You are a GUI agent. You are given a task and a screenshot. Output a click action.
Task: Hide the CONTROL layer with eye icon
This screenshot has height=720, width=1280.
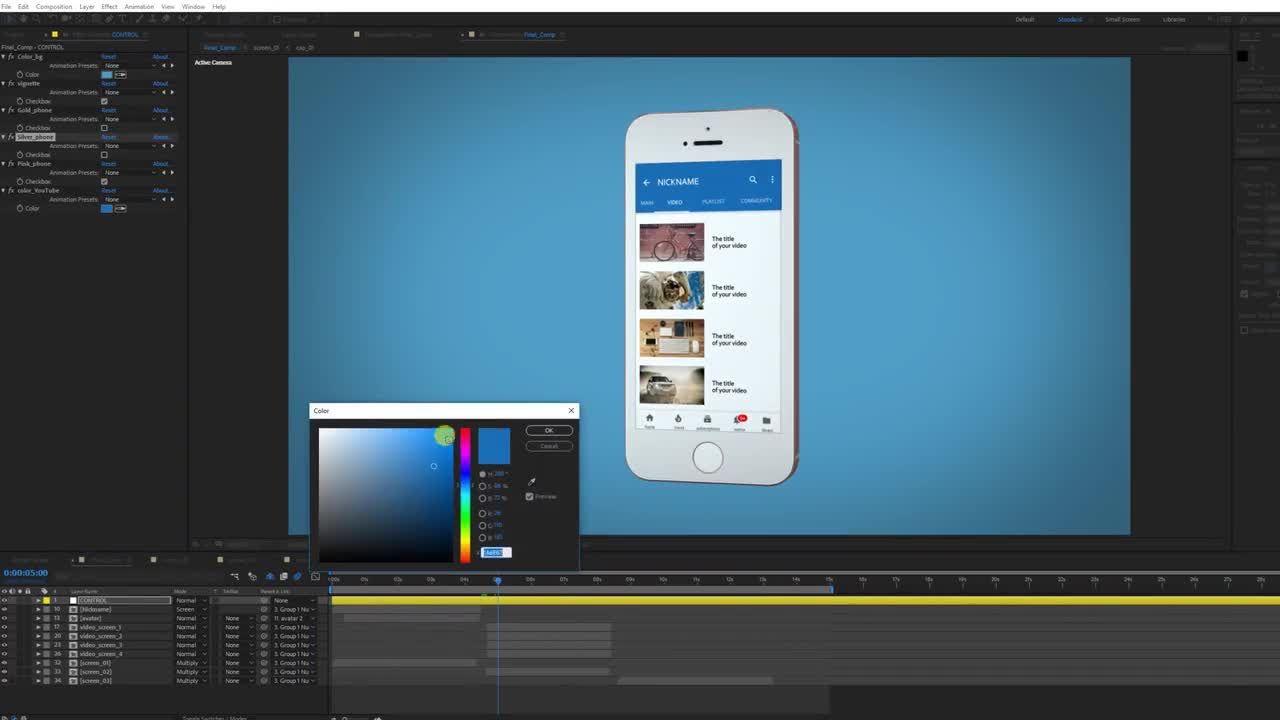(x=4, y=600)
